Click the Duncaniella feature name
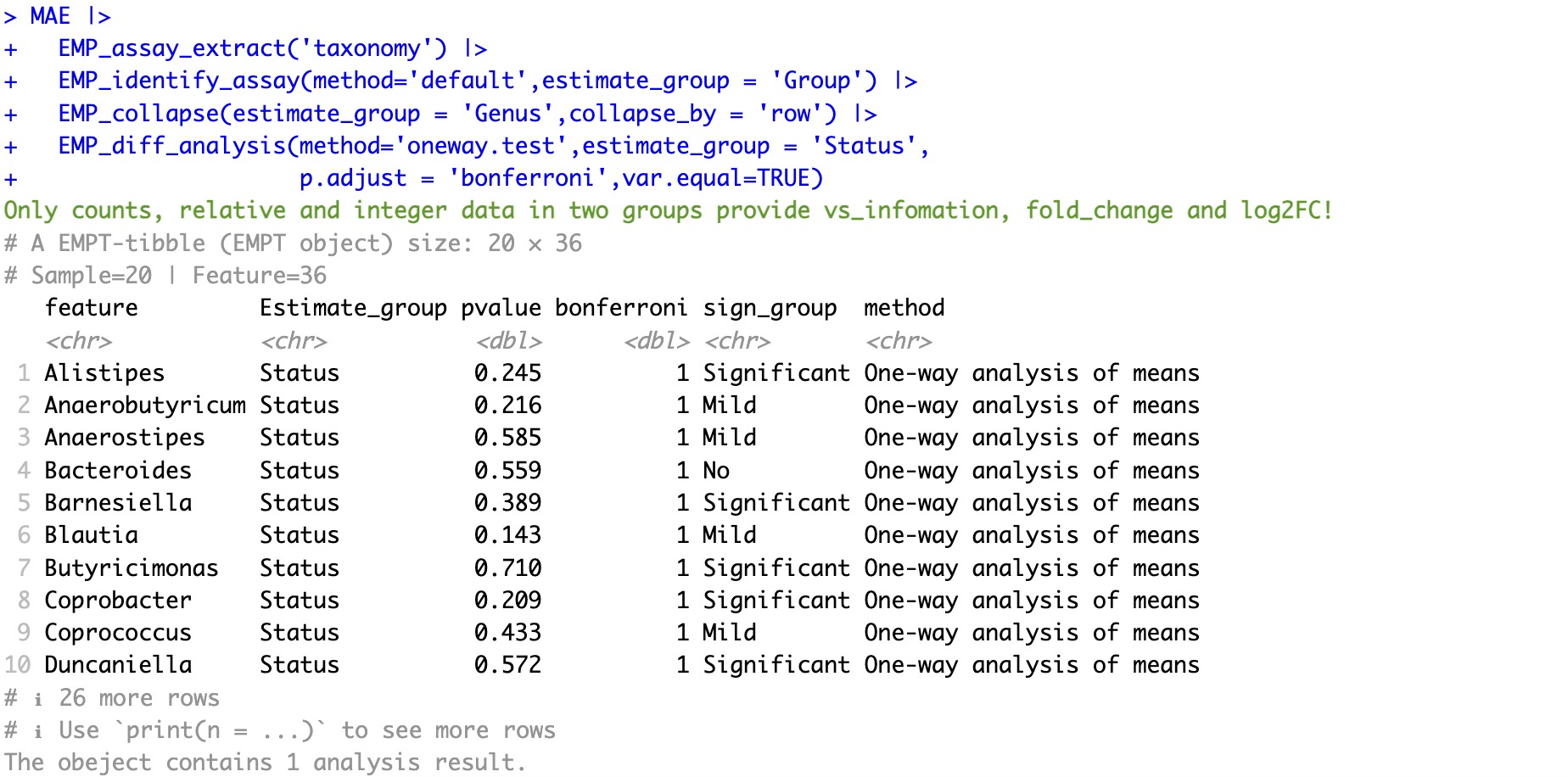 118,665
